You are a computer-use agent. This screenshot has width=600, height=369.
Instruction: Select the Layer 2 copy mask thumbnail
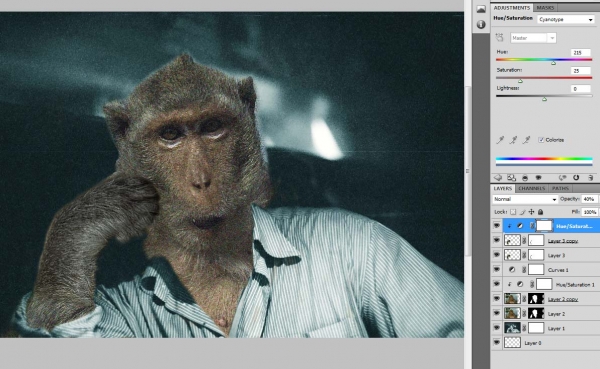pyautogui.click(x=536, y=299)
